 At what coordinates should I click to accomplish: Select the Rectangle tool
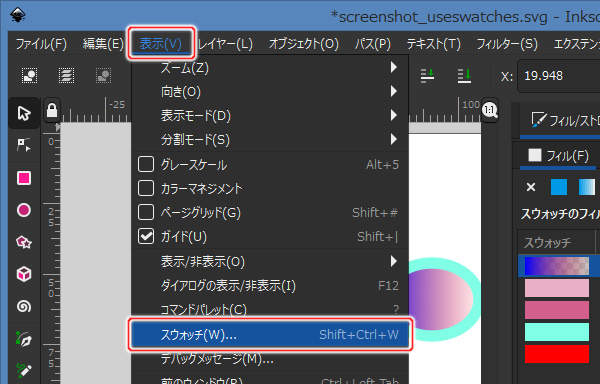[x=24, y=178]
